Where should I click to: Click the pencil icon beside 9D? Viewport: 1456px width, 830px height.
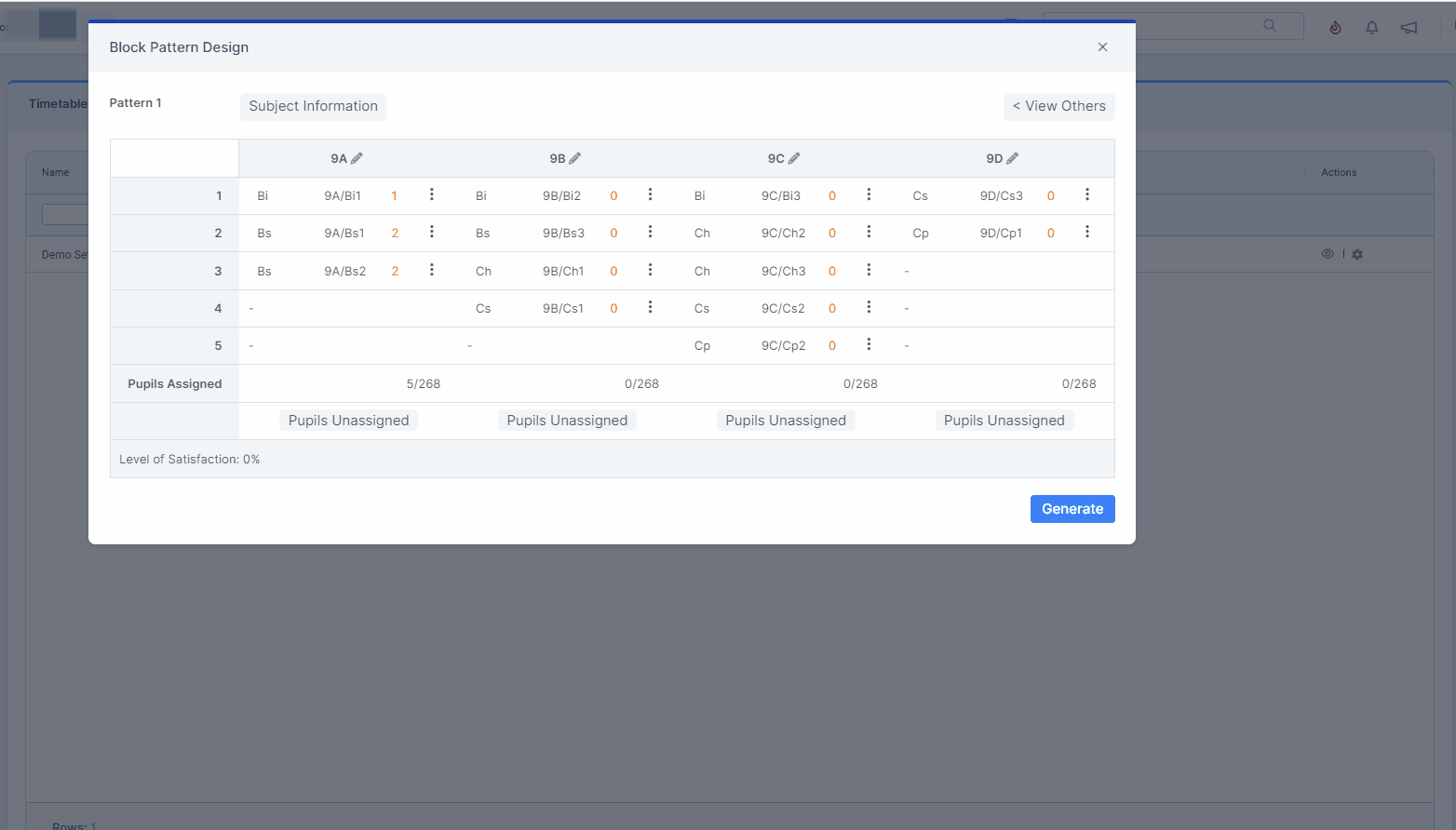coord(1013,158)
